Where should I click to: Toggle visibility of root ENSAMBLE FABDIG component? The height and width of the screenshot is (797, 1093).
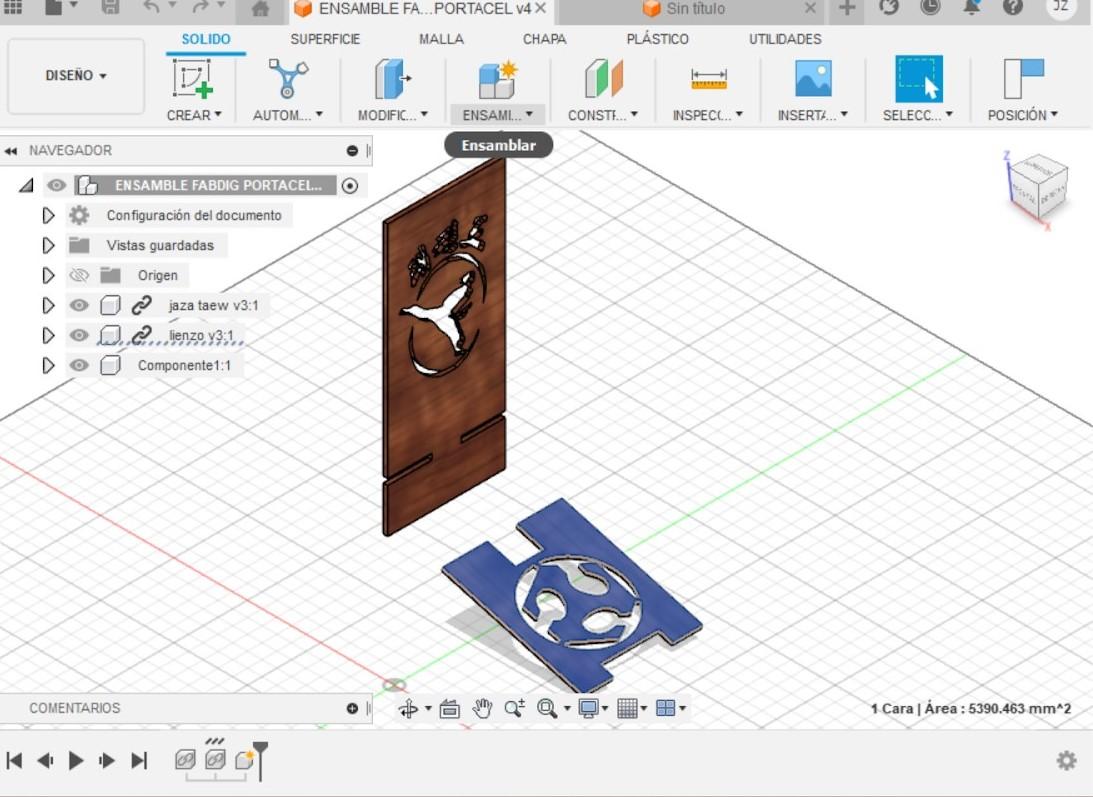click(56, 185)
